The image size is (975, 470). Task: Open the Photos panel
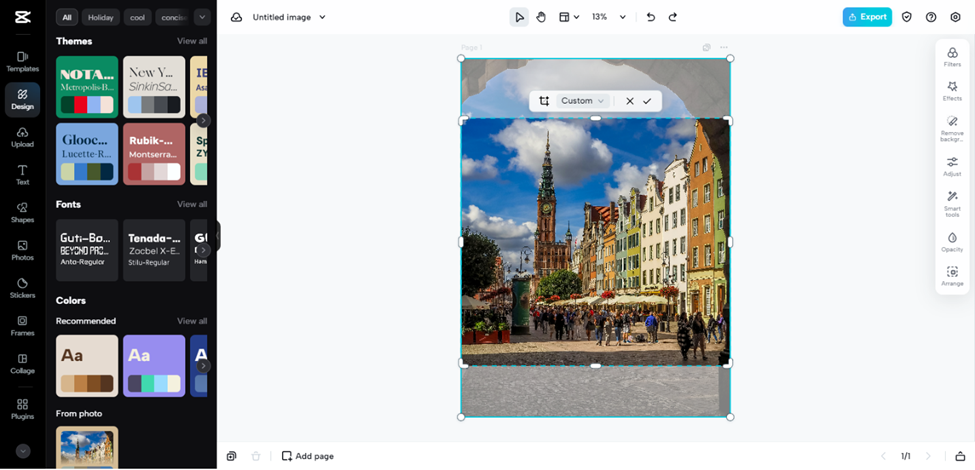(22, 251)
